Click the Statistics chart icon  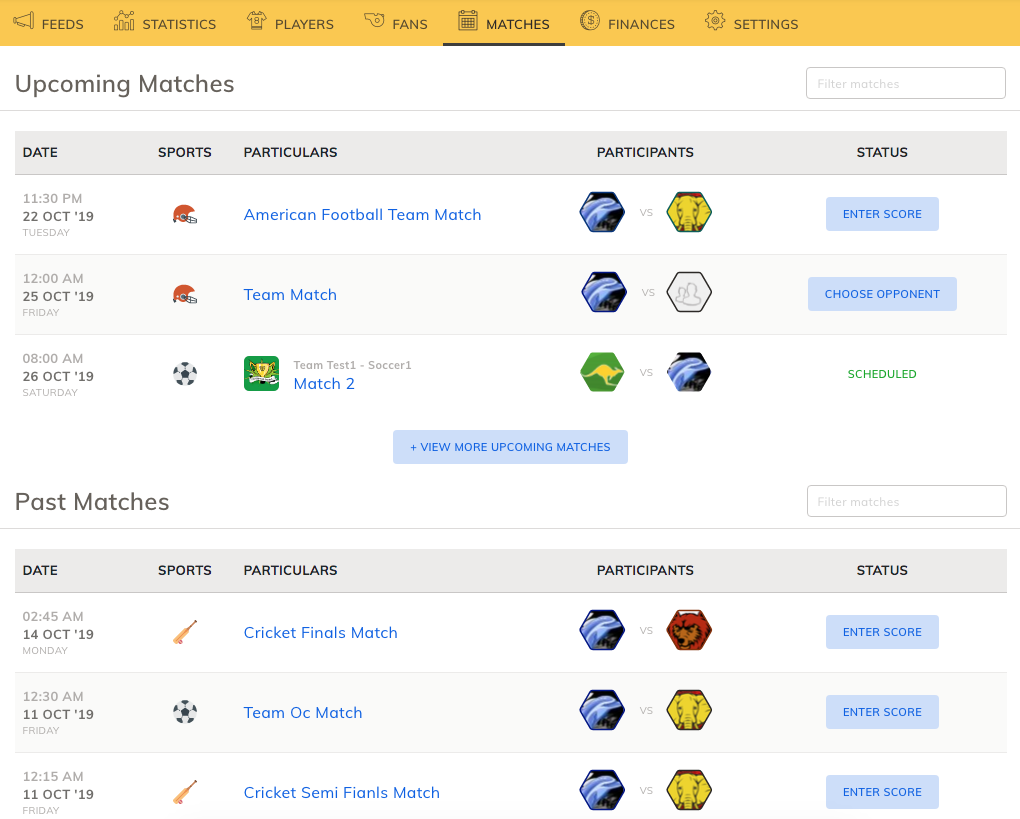pos(124,21)
